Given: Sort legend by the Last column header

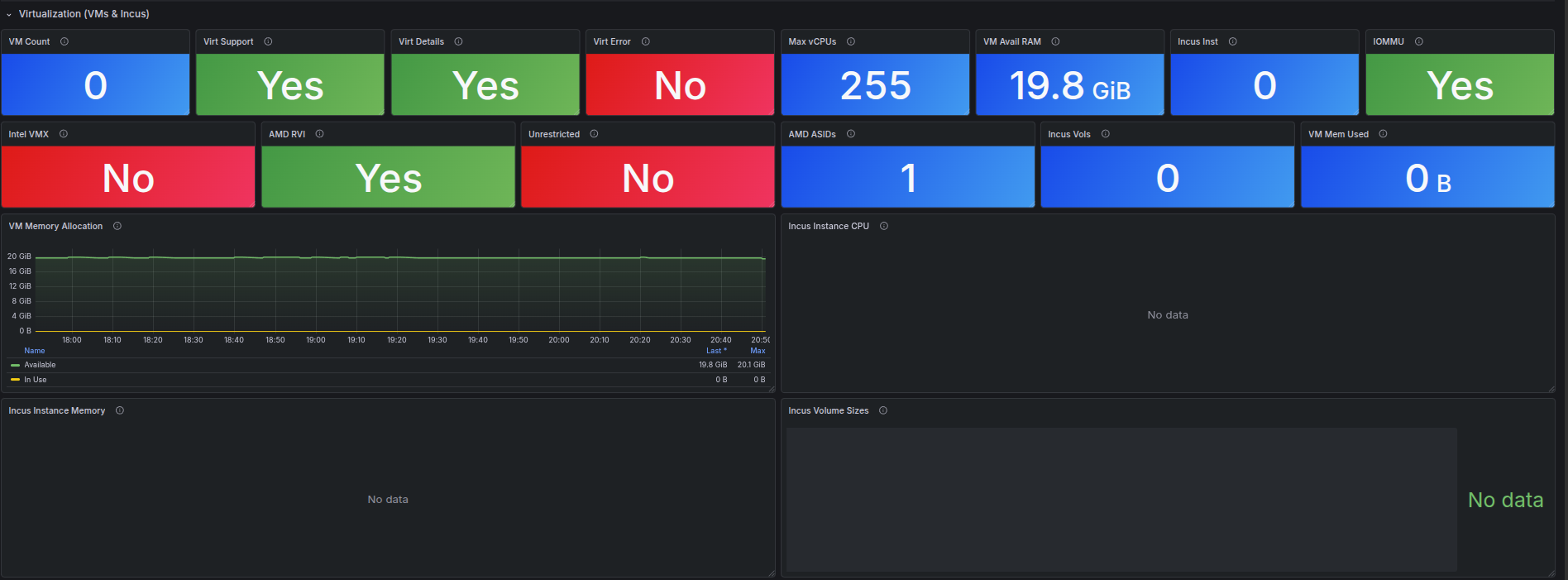Looking at the screenshot, I should pyautogui.click(x=716, y=351).
